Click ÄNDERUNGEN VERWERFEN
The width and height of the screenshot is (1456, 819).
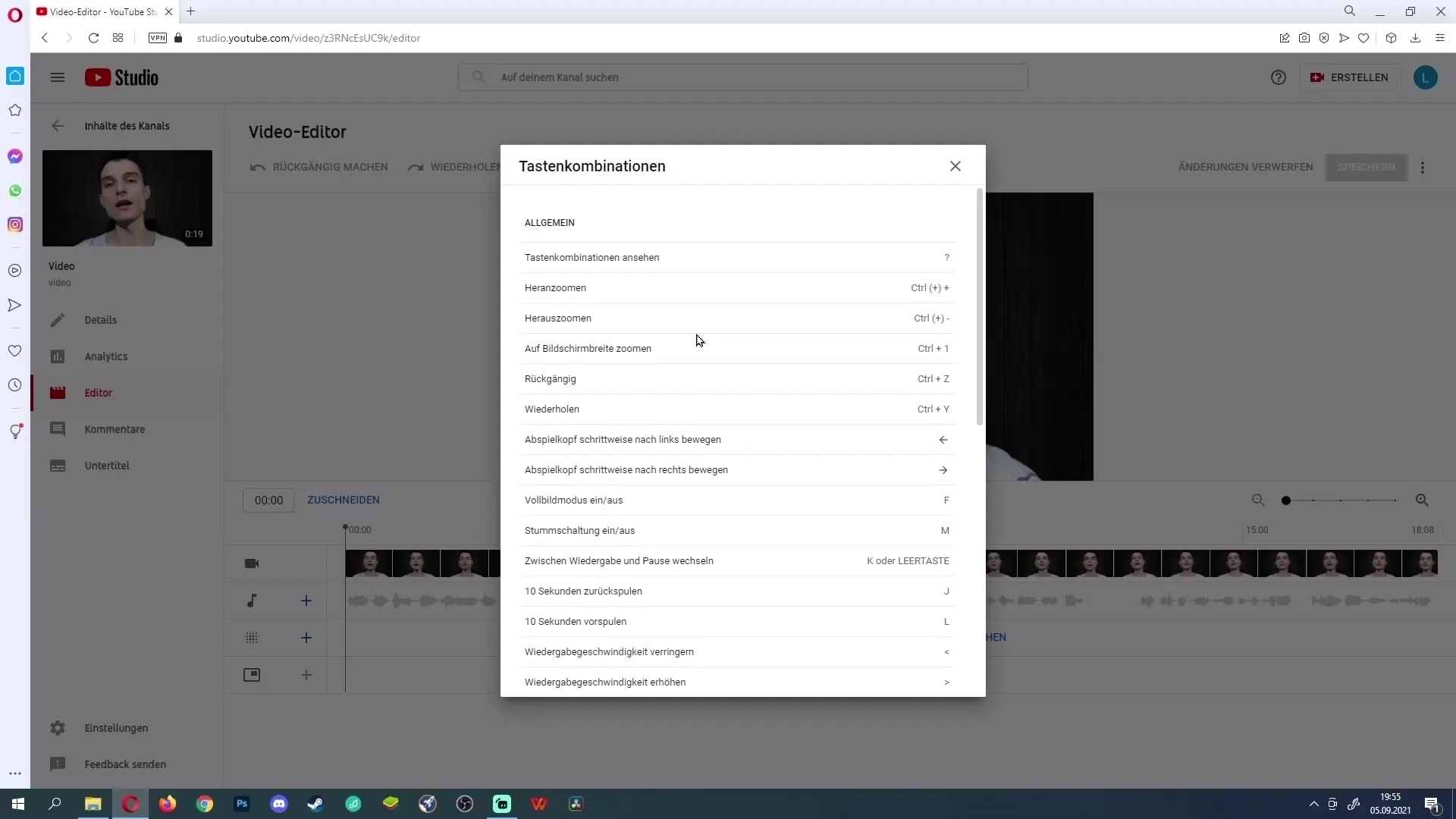point(1245,167)
